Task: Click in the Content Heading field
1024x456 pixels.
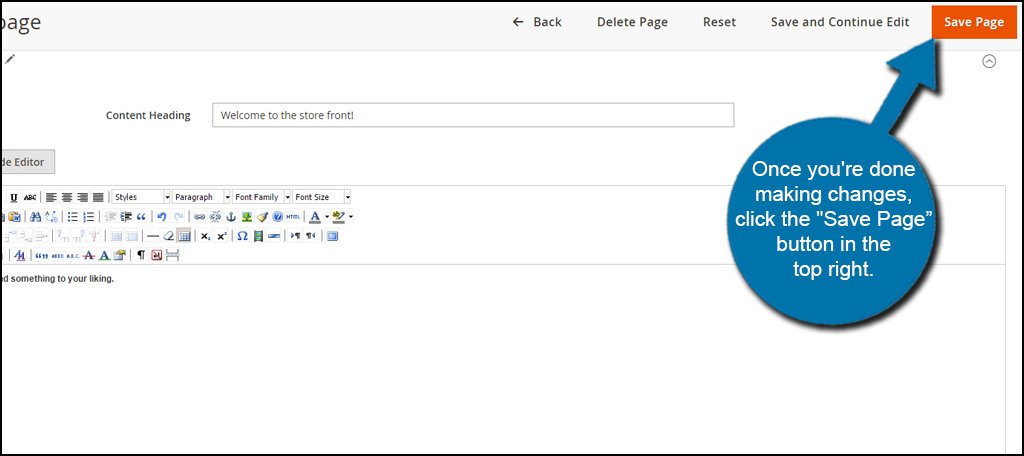Action: coord(472,115)
